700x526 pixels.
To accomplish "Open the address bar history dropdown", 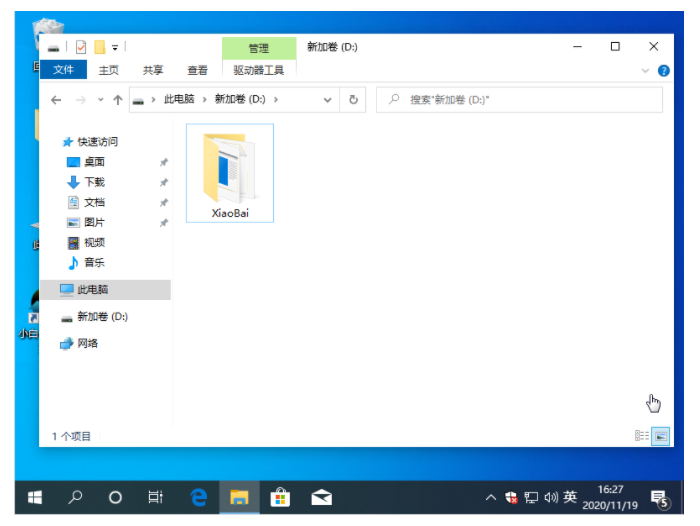I will coord(330,100).
